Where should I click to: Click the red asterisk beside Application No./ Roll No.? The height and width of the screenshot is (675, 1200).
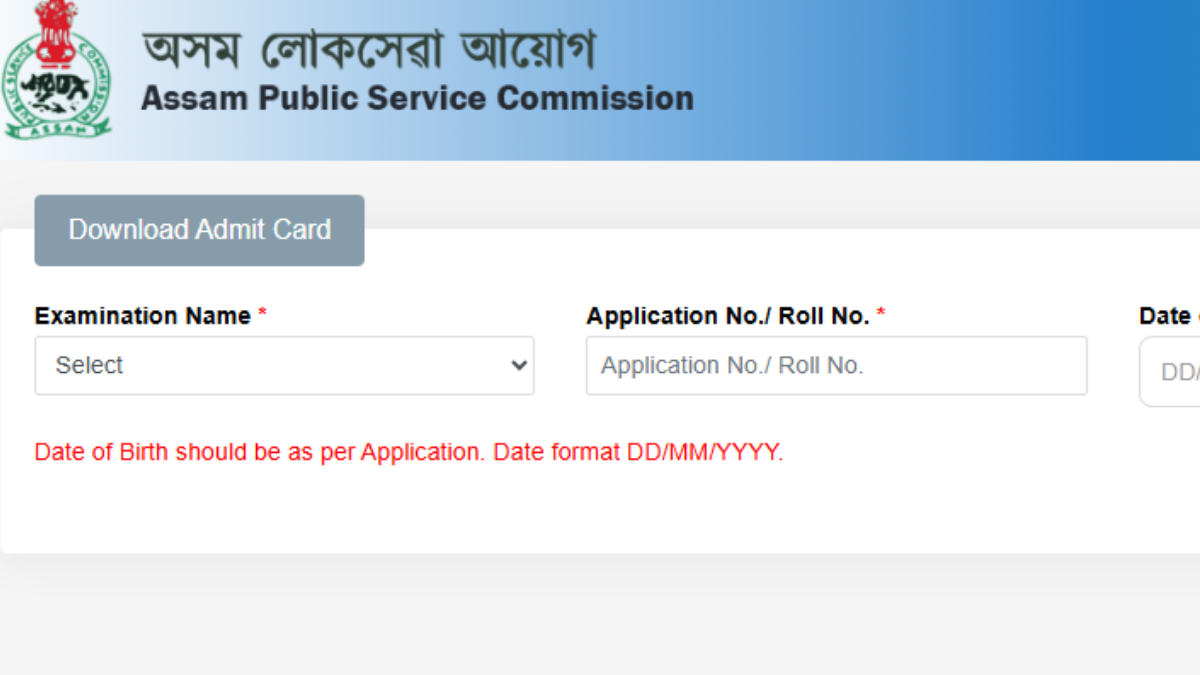click(x=881, y=316)
